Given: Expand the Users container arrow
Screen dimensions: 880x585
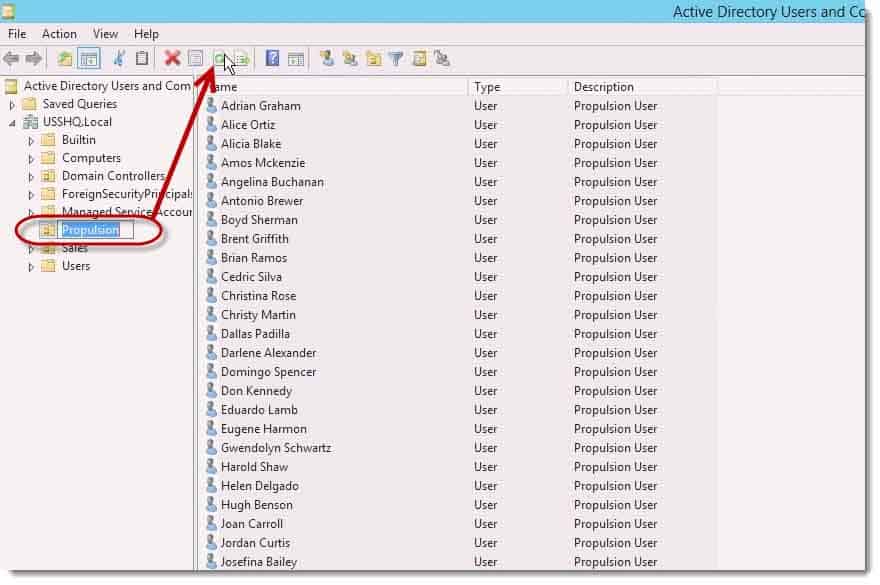Looking at the screenshot, I should tap(31, 267).
